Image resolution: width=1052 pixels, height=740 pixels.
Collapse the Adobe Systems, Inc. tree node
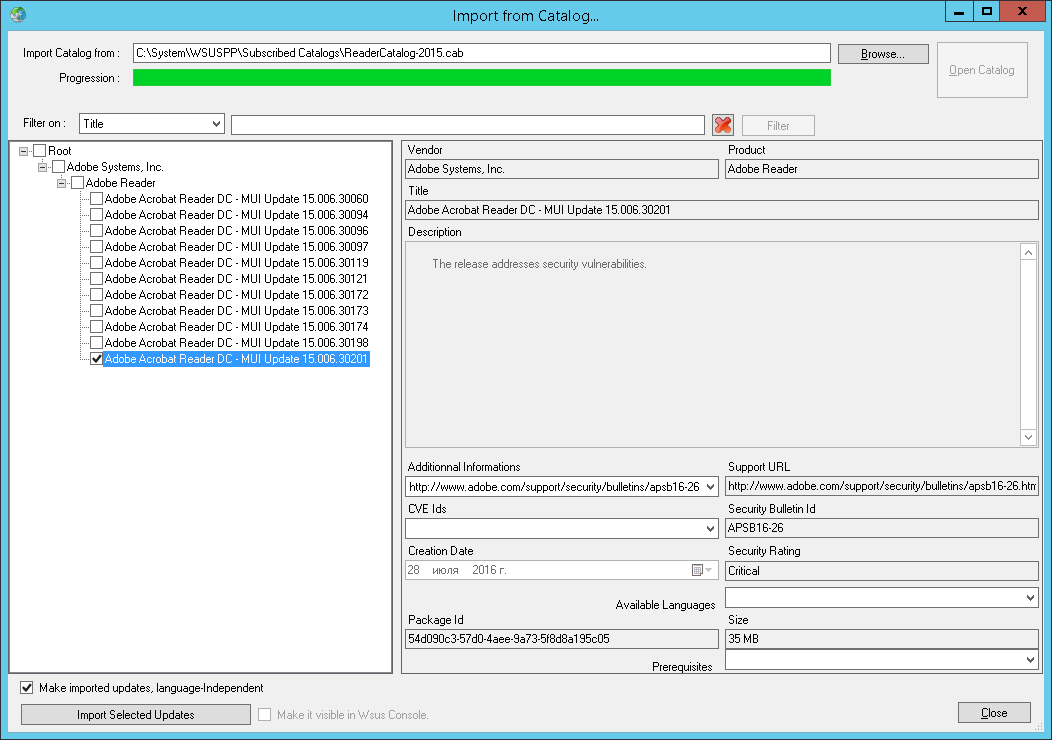pos(42,168)
